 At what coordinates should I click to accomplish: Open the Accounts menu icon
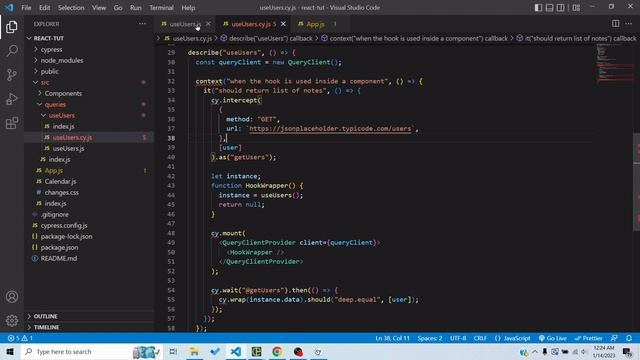[12, 297]
